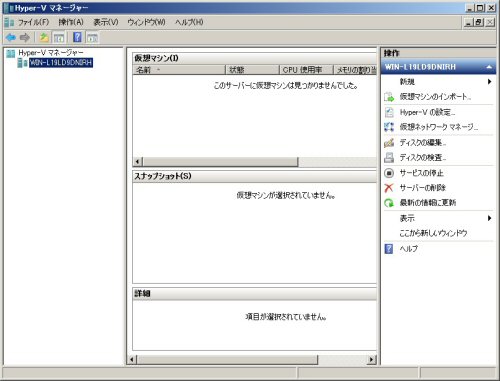
Task: Toggle the console tree pane toolbar icon
Action: 59,38
